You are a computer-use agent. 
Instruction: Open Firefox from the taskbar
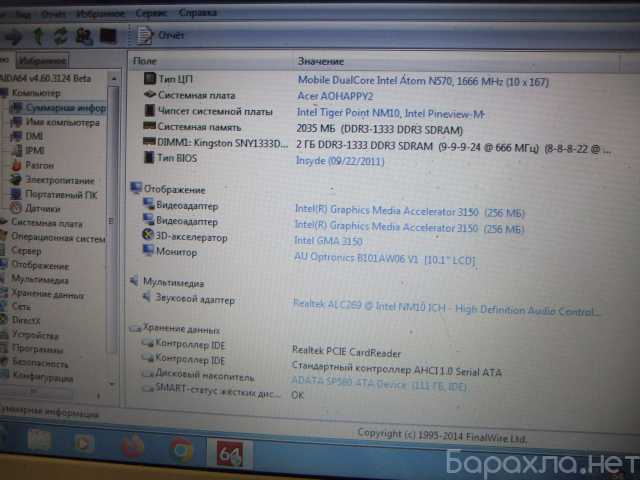pos(133,446)
